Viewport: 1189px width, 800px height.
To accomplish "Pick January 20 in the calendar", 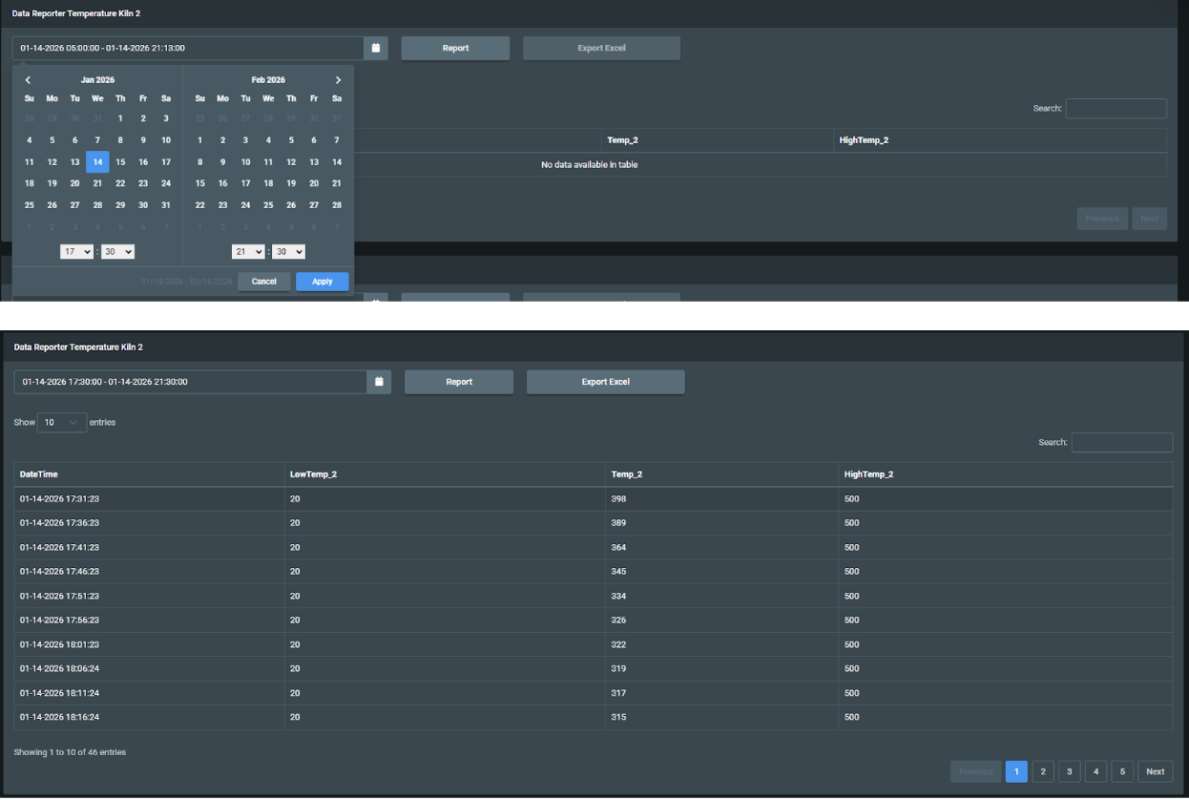I will [x=75, y=184].
